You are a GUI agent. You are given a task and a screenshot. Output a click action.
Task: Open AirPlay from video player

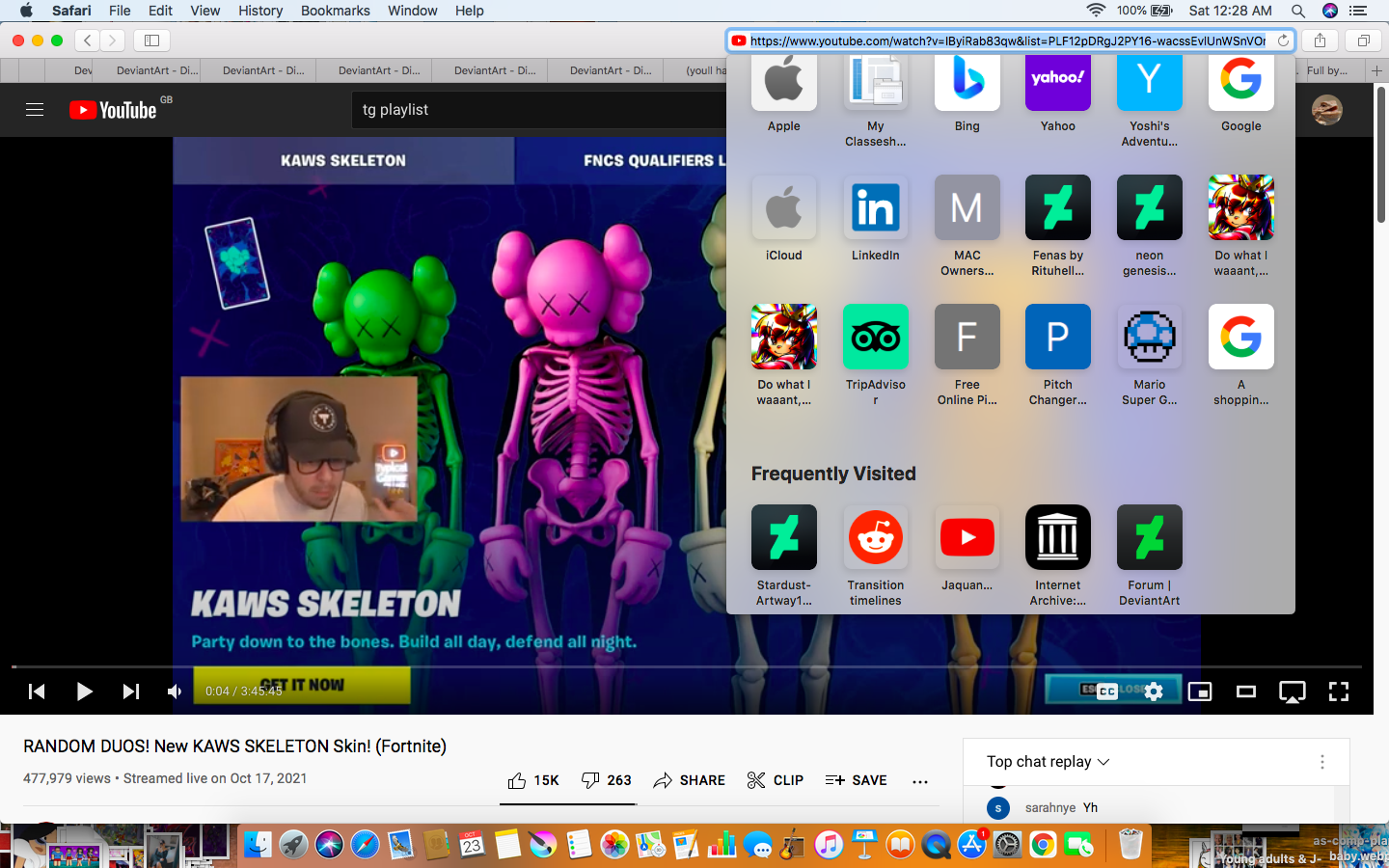click(x=1293, y=691)
